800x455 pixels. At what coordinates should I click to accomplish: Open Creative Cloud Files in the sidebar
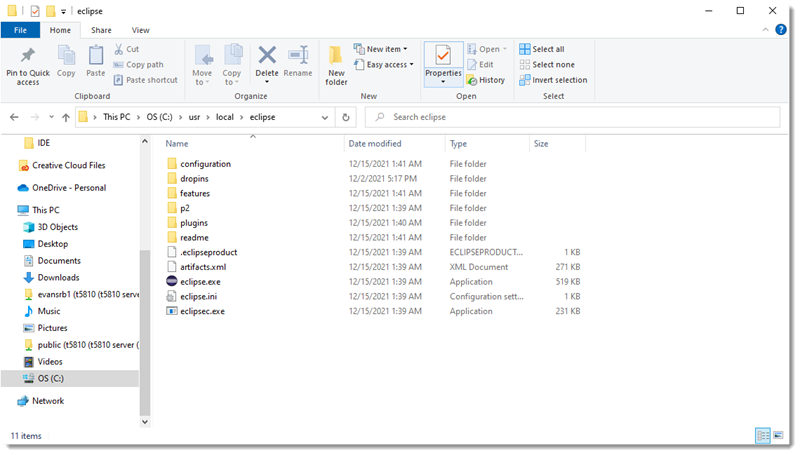pos(68,165)
